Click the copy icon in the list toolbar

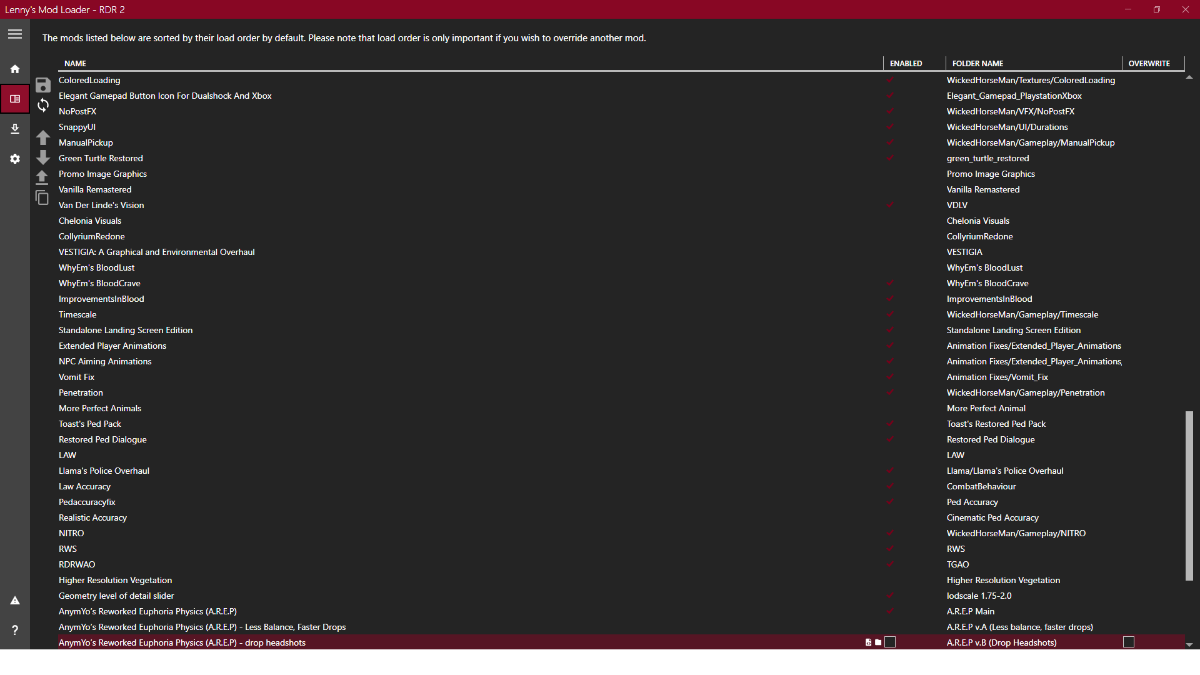pyautogui.click(x=43, y=197)
